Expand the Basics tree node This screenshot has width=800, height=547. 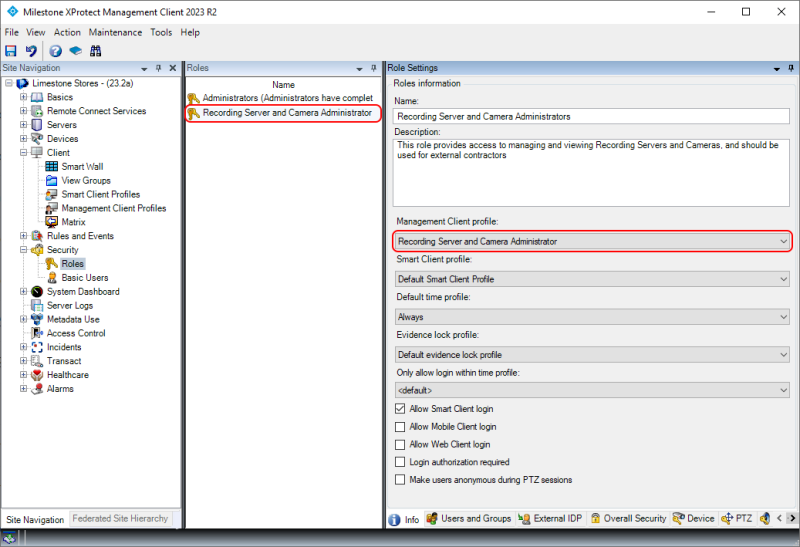(x=23, y=96)
